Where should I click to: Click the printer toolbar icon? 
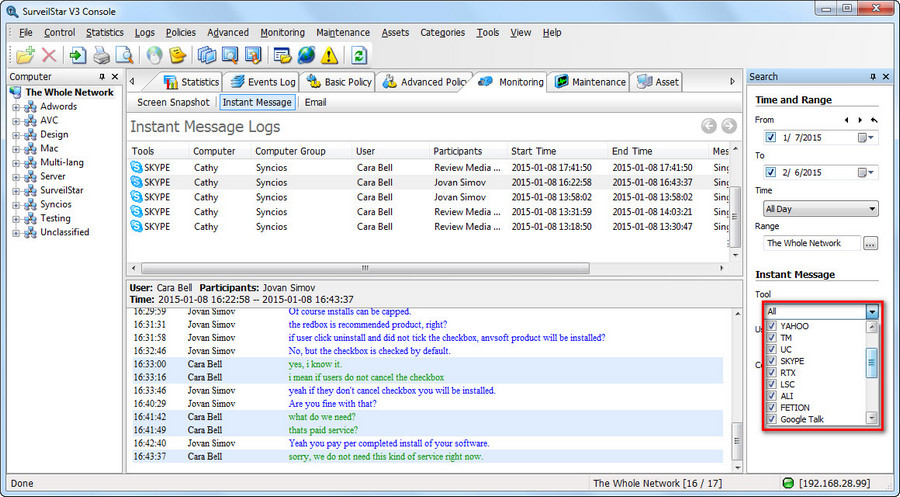(102, 55)
